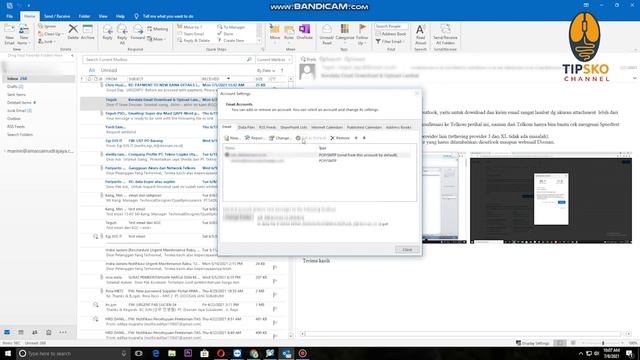Open the Categorize color menu
Image resolution: width=640 pixels, height=360 pixels.
pos(345,32)
